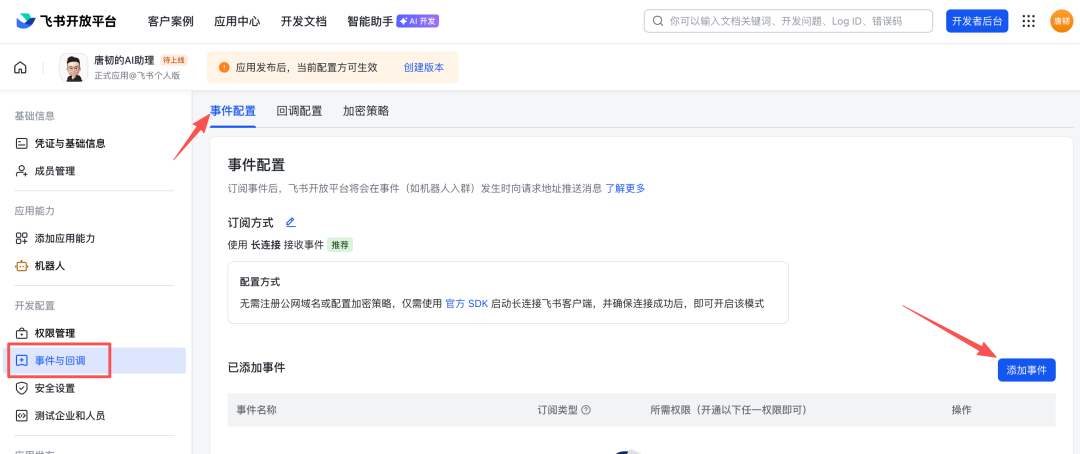This screenshot has width=1080, height=454.
Task: Switch to the 加密策略 tab
Action: (366, 111)
